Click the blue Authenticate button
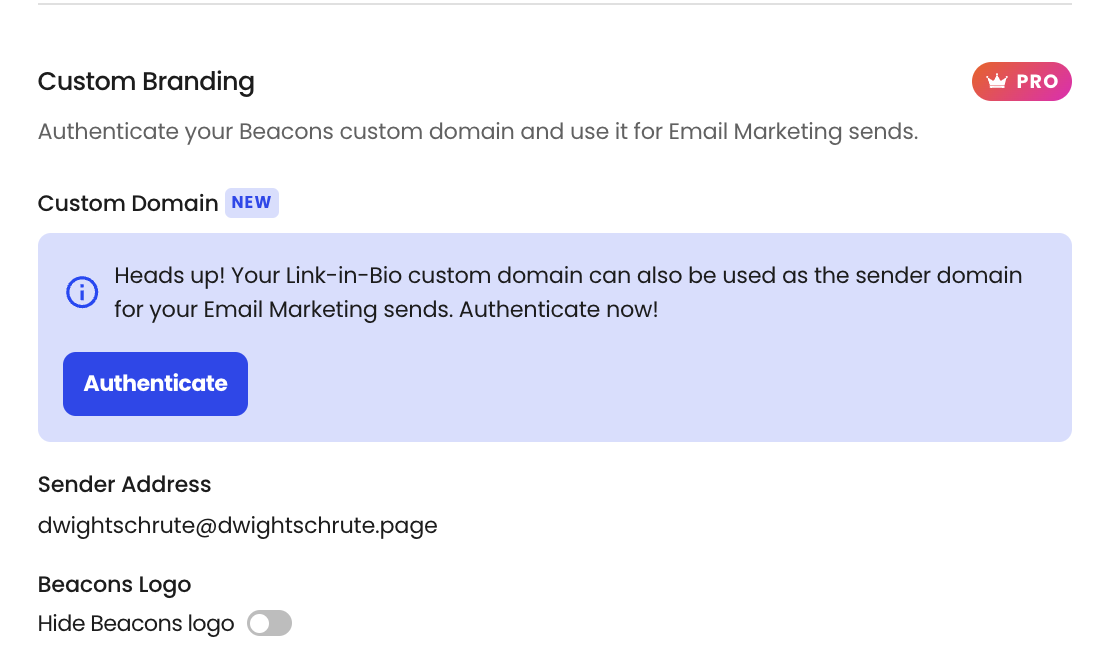 click(x=155, y=383)
